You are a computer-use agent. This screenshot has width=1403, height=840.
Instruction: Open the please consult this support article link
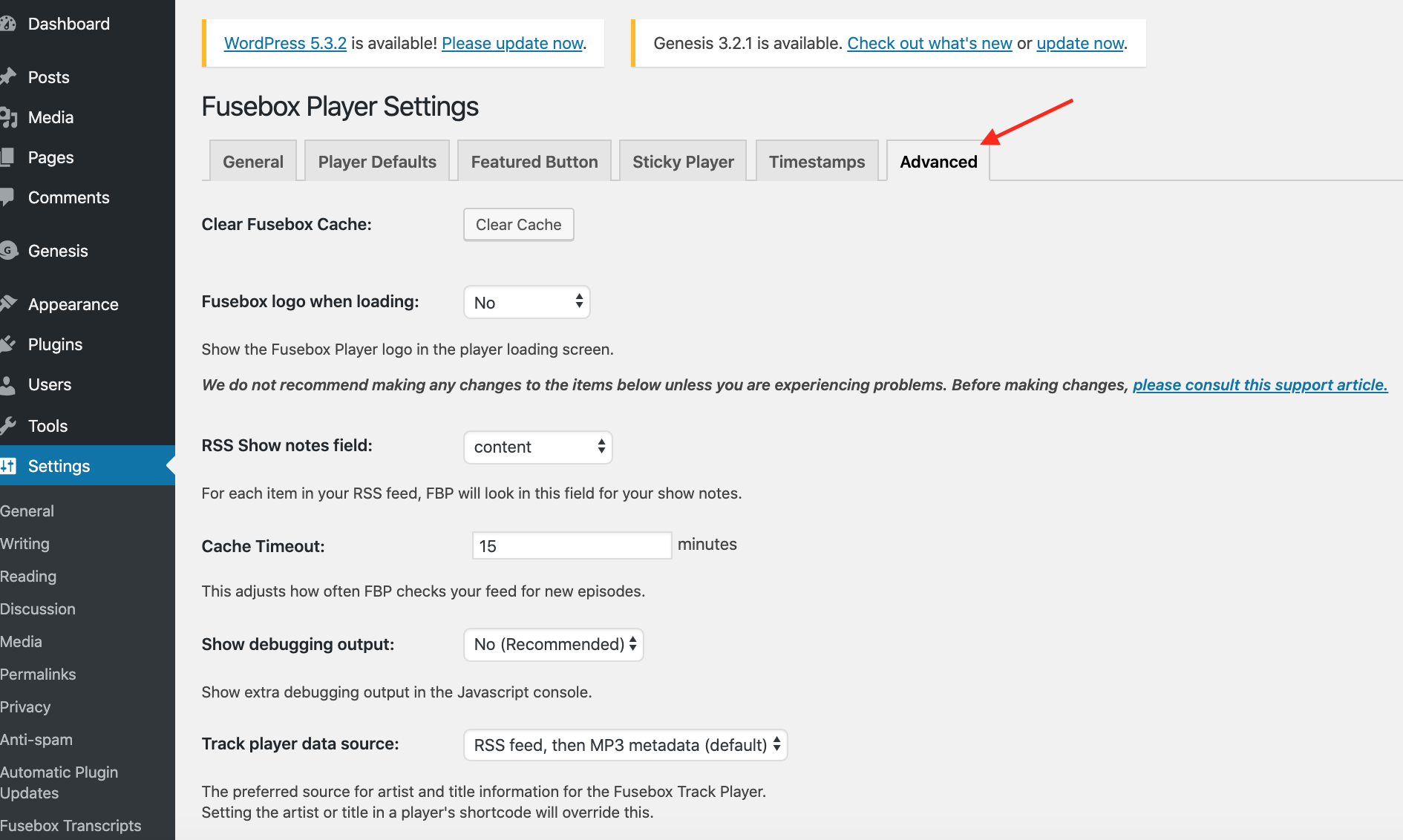pyautogui.click(x=1260, y=384)
